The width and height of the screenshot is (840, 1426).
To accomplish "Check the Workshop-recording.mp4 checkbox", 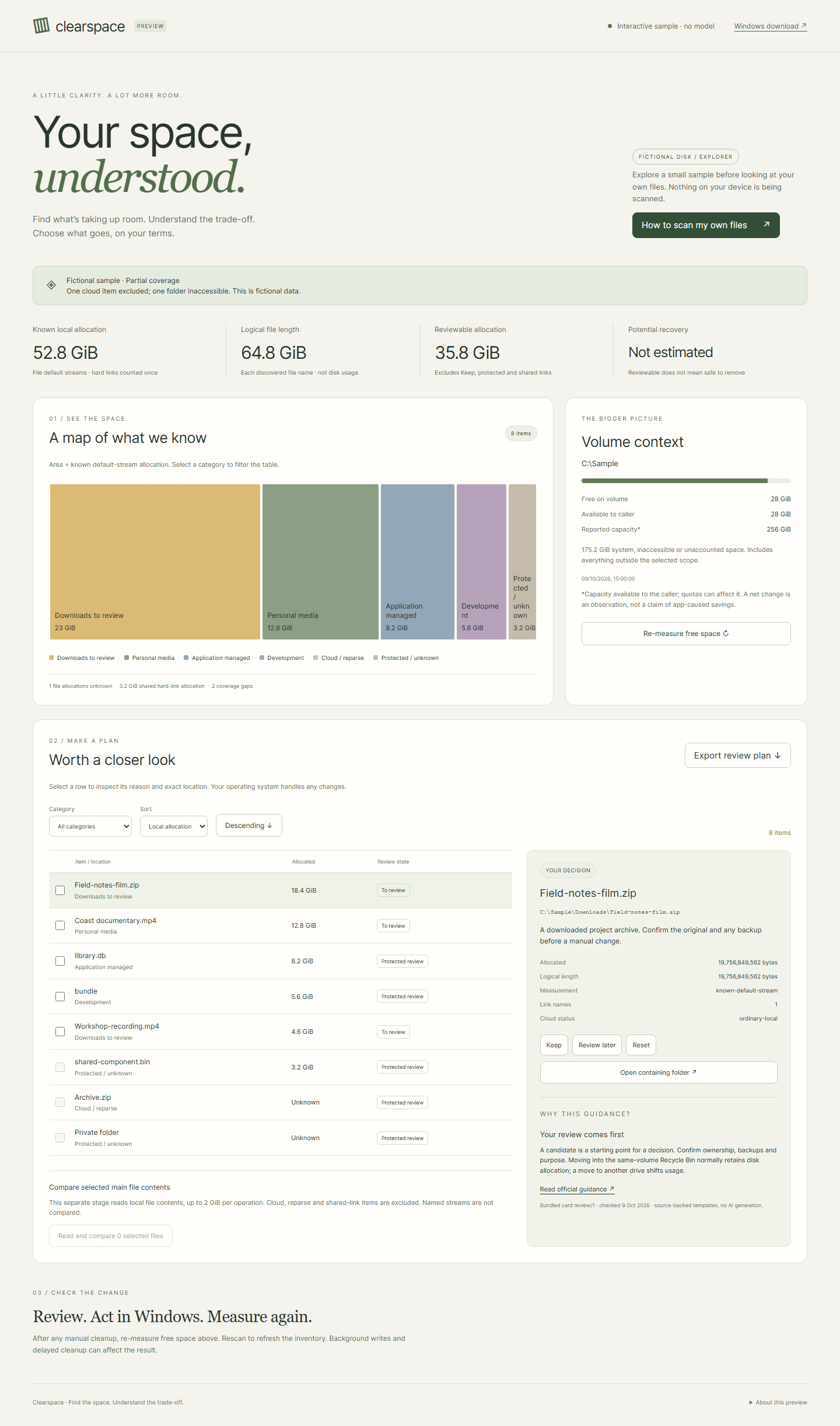I will click(60, 1032).
